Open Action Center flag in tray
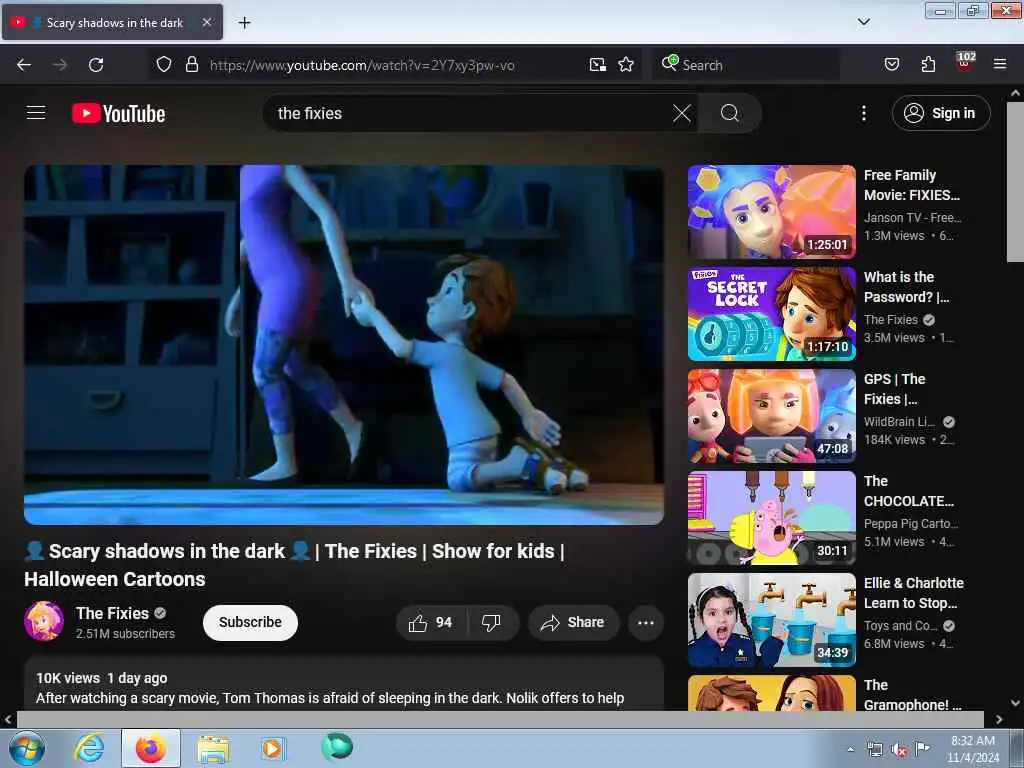The height and width of the screenshot is (768, 1024). 921,749
